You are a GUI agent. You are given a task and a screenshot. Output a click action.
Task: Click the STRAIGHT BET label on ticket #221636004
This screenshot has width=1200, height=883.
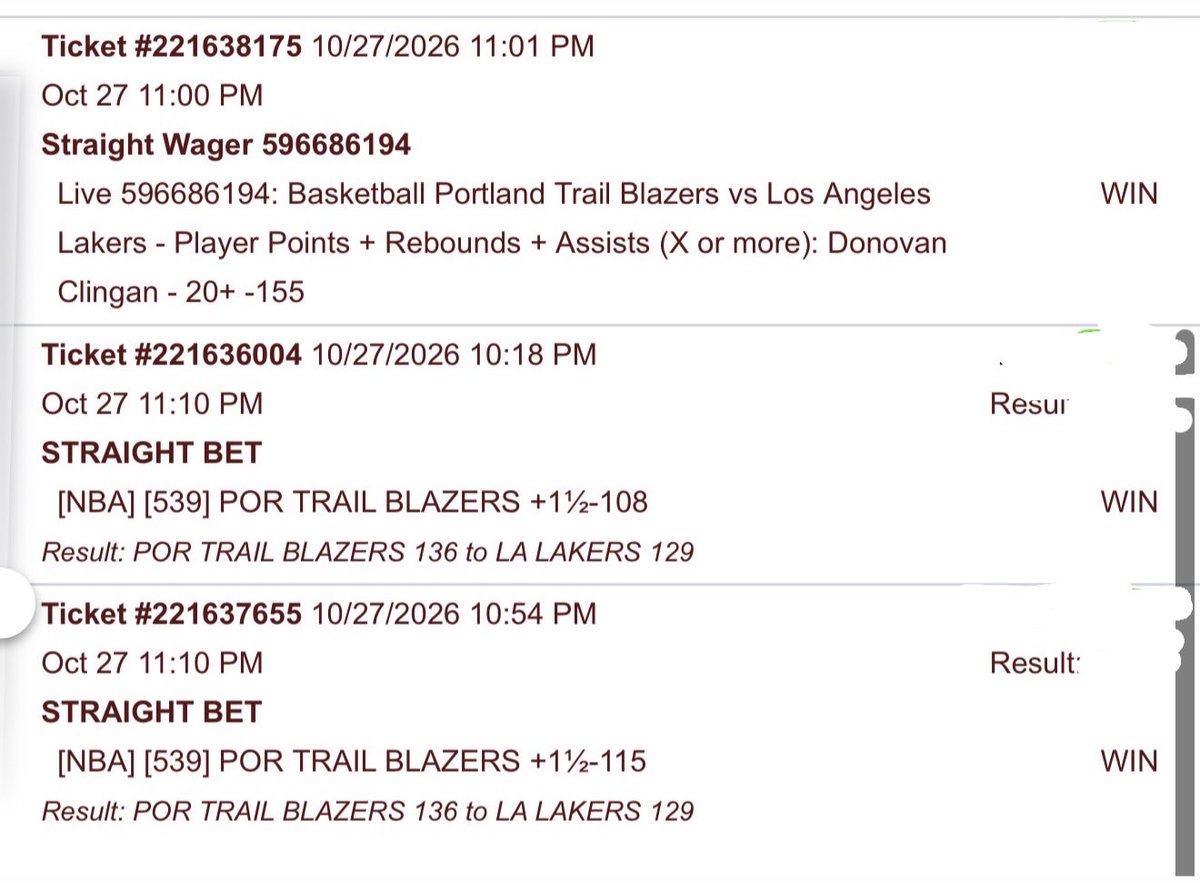pos(151,453)
